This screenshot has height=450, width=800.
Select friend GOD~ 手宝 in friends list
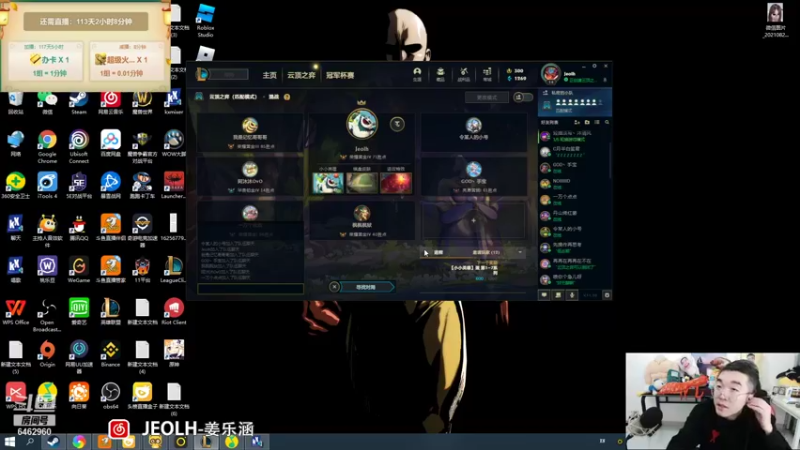[573, 168]
